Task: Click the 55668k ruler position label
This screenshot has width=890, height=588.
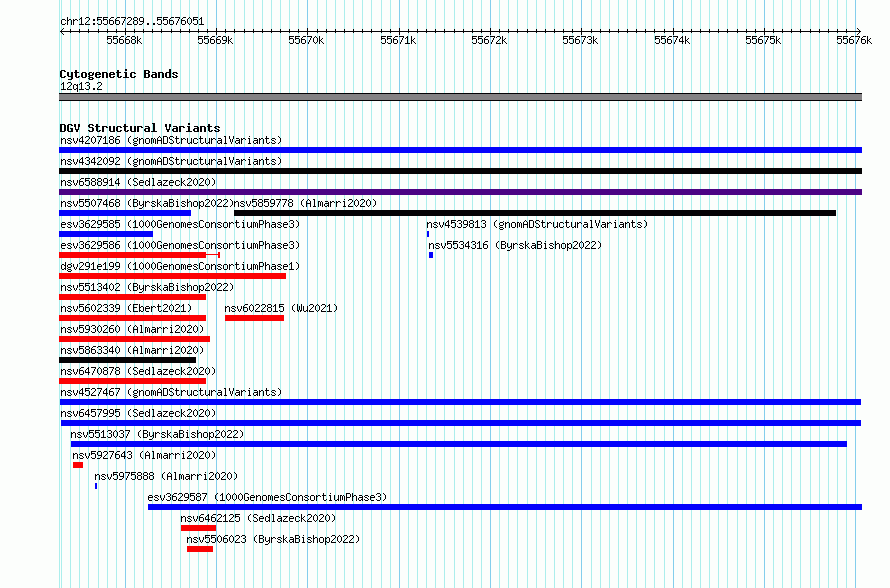Action: click(x=124, y=40)
